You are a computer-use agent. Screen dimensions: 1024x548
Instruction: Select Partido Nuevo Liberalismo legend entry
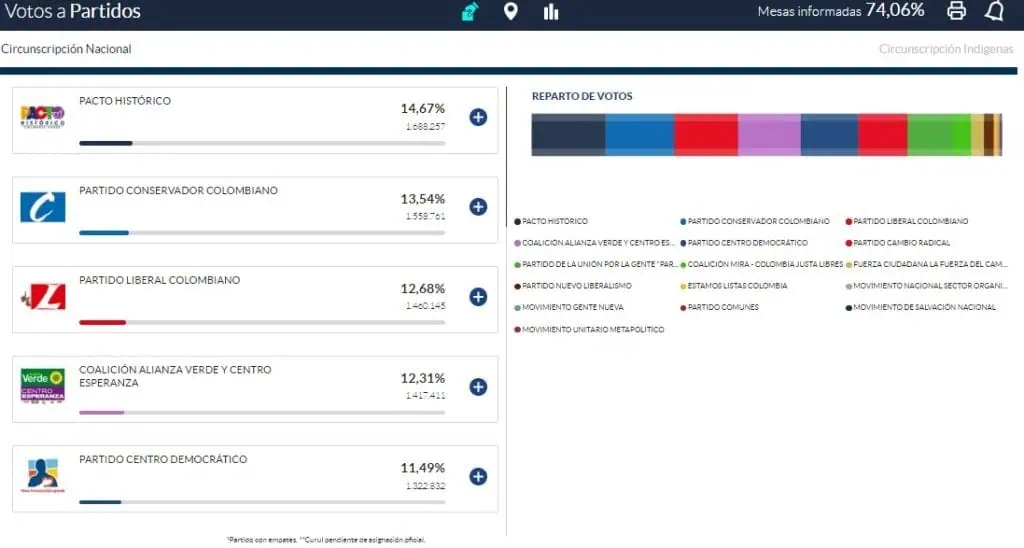(573, 286)
